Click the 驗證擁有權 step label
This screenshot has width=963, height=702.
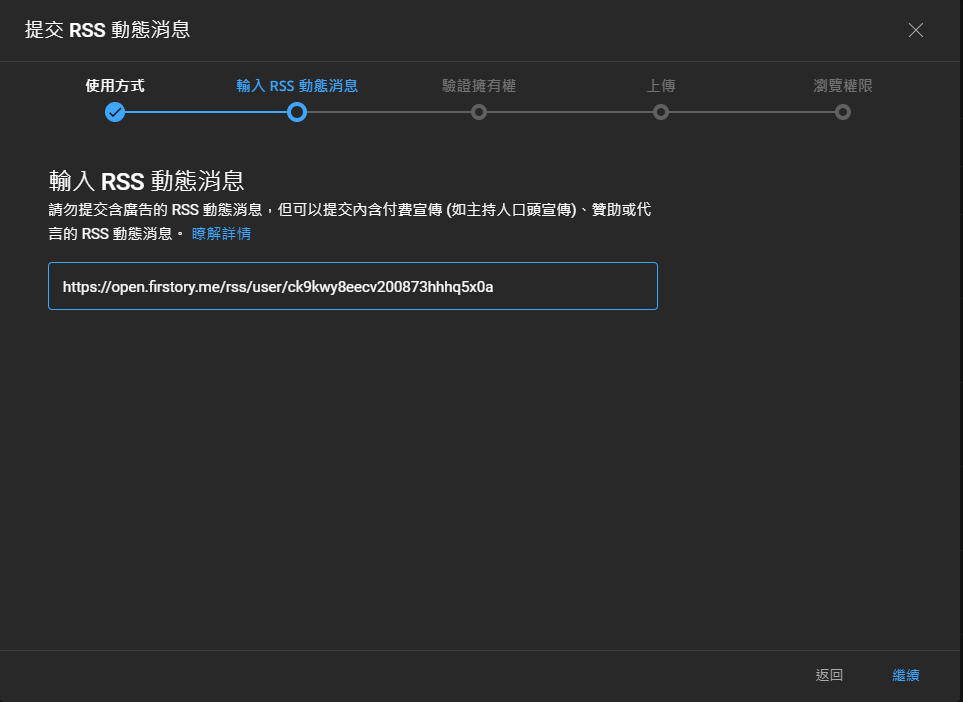[x=478, y=85]
